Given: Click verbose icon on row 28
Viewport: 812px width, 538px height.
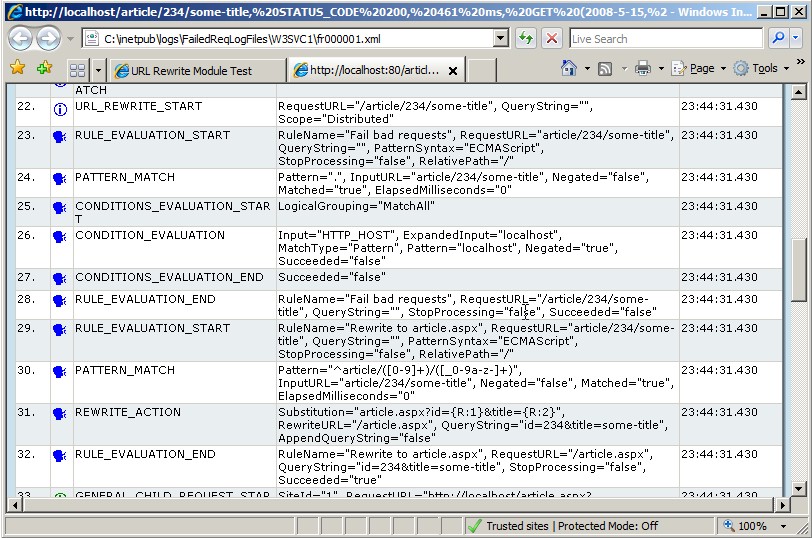Looking at the screenshot, I should click(x=60, y=300).
